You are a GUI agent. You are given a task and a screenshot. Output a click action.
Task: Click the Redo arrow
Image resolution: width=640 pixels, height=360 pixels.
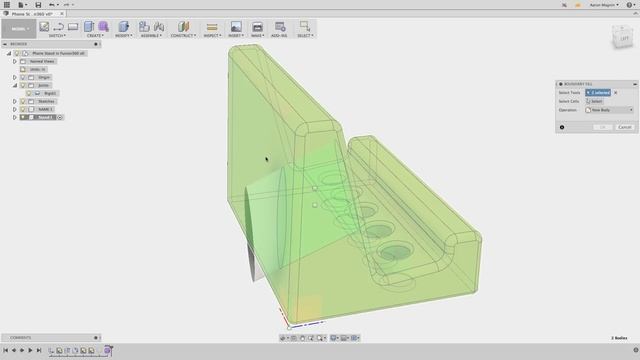pyautogui.click(x=66, y=5)
